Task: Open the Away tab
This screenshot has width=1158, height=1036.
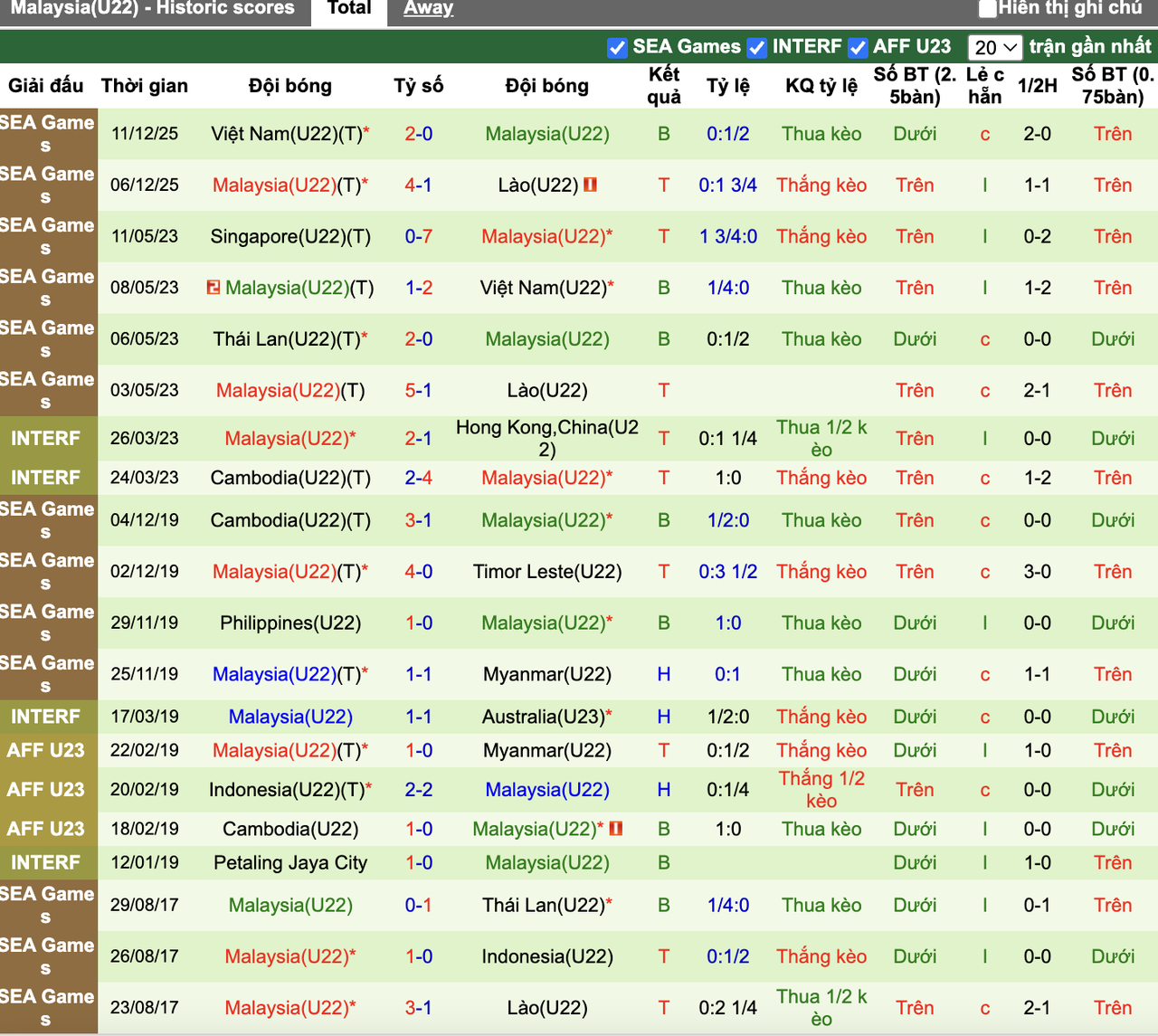Action: (428, 9)
